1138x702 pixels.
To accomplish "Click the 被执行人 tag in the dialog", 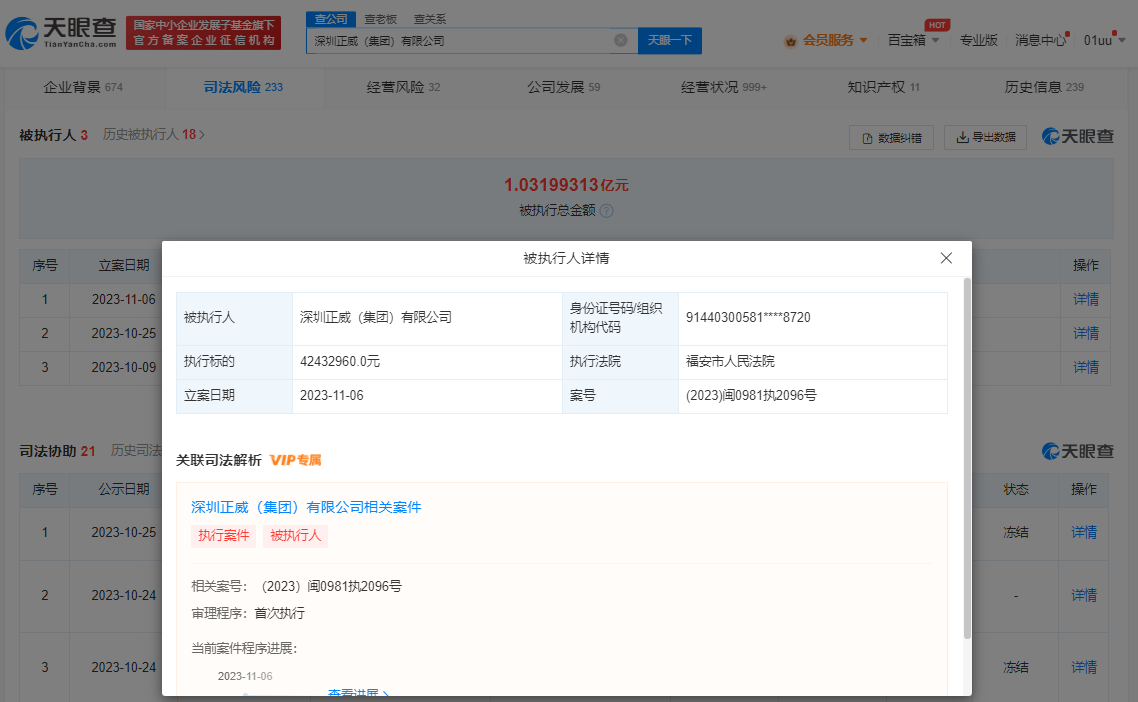I will pos(295,536).
